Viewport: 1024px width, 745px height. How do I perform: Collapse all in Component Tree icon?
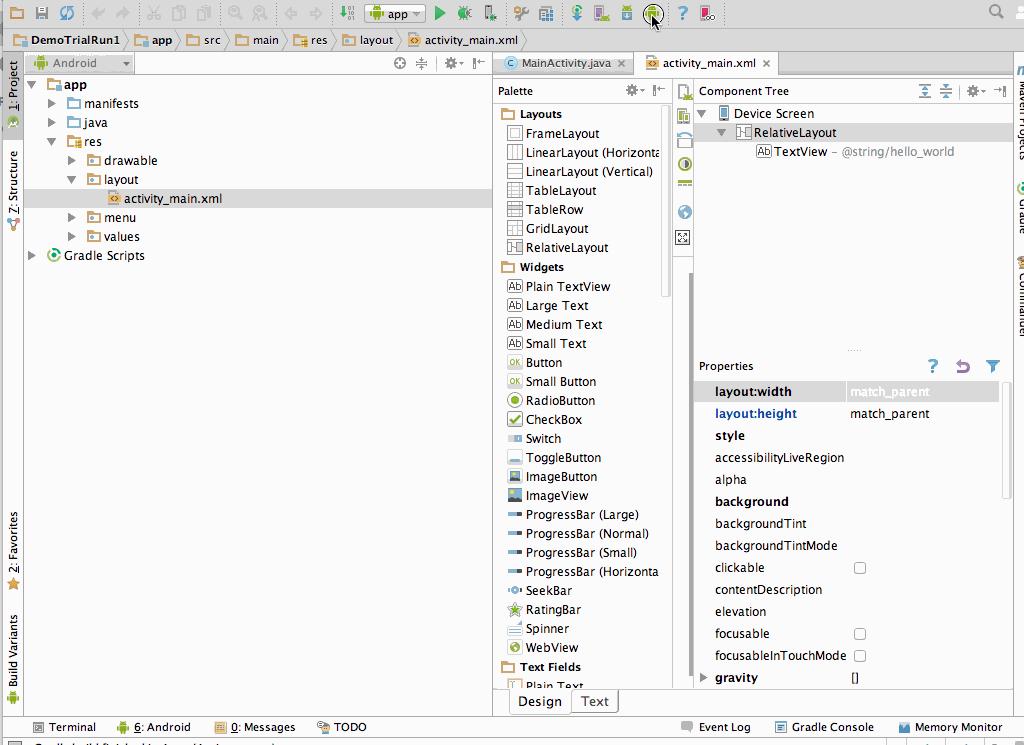pyautogui.click(x=946, y=91)
